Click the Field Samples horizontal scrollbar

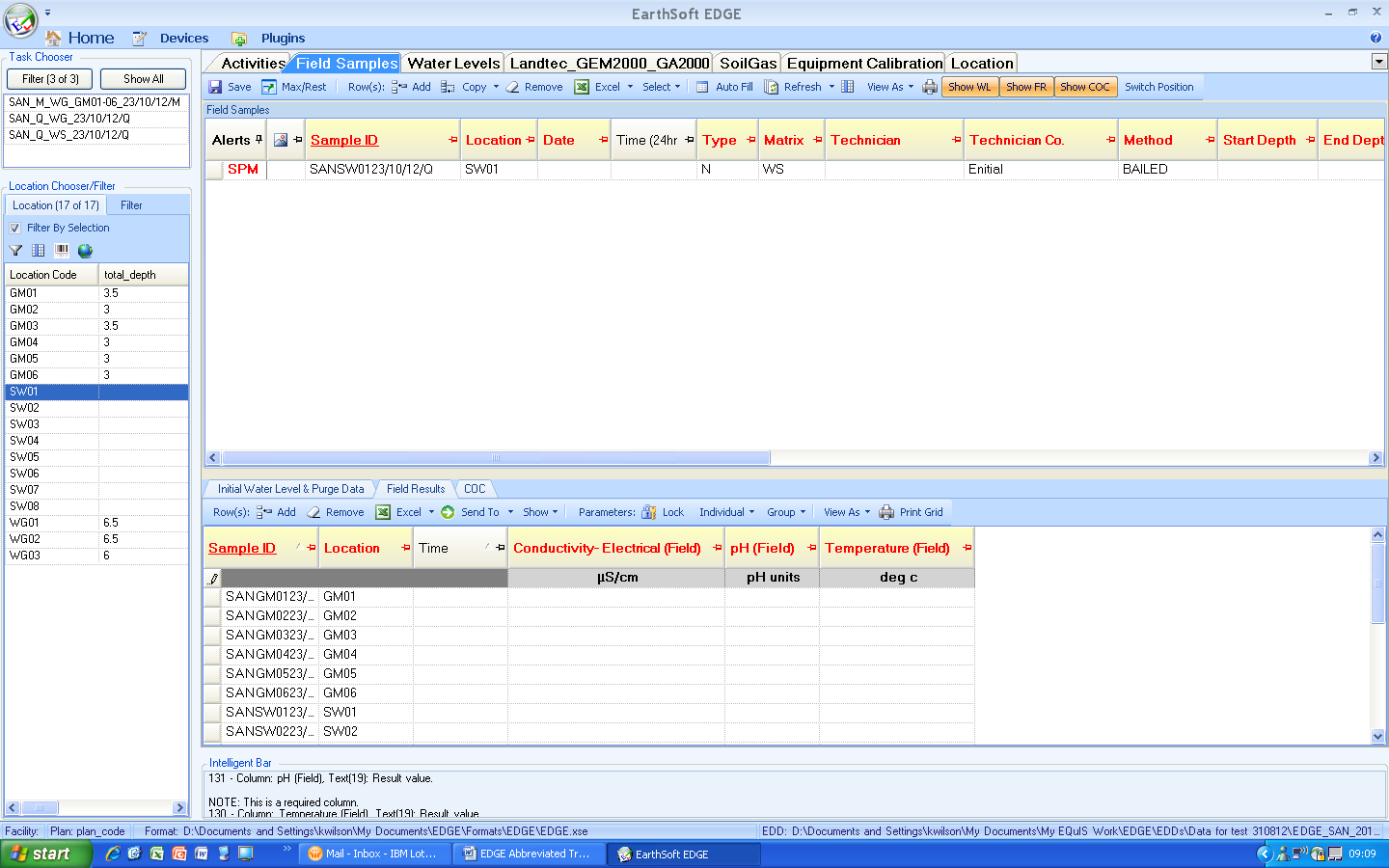tap(496, 458)
